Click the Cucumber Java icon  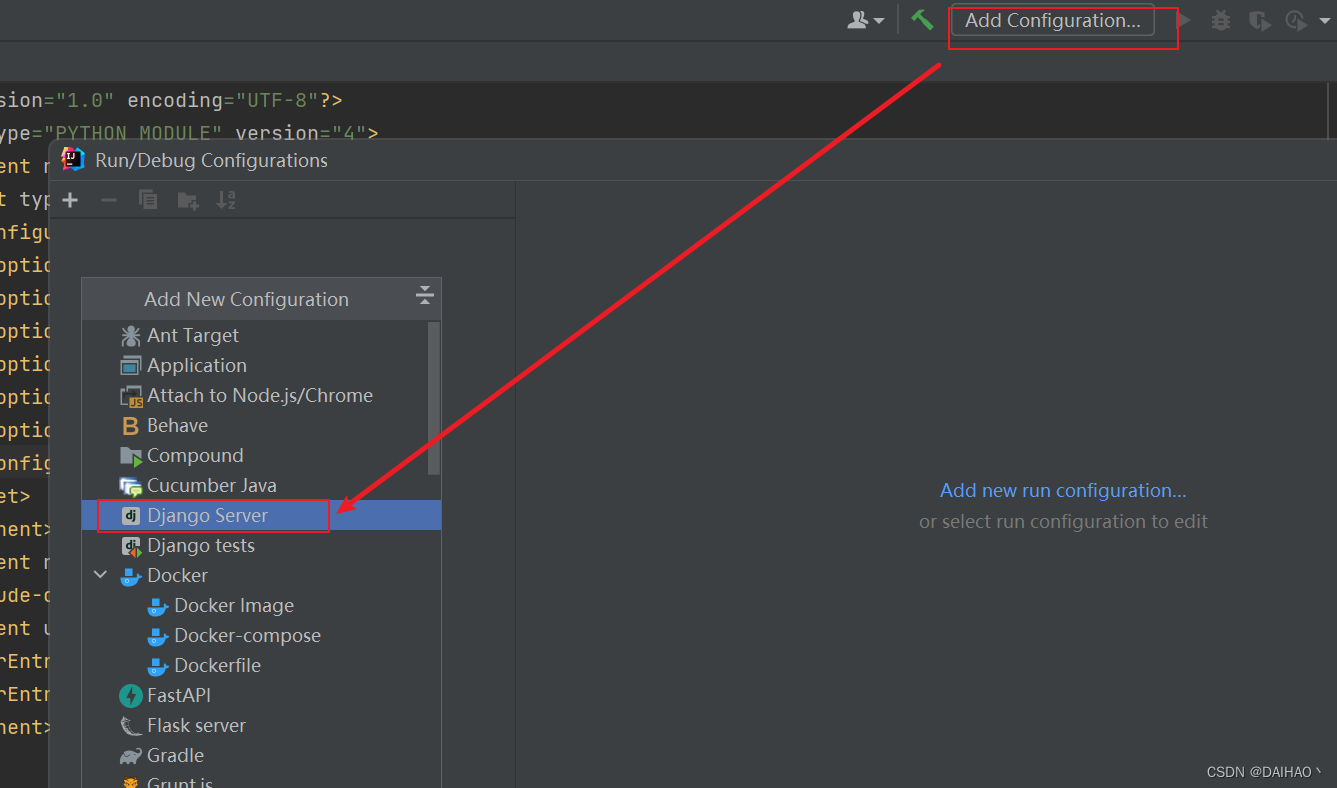pyautogui.click(x=131, y=486)
